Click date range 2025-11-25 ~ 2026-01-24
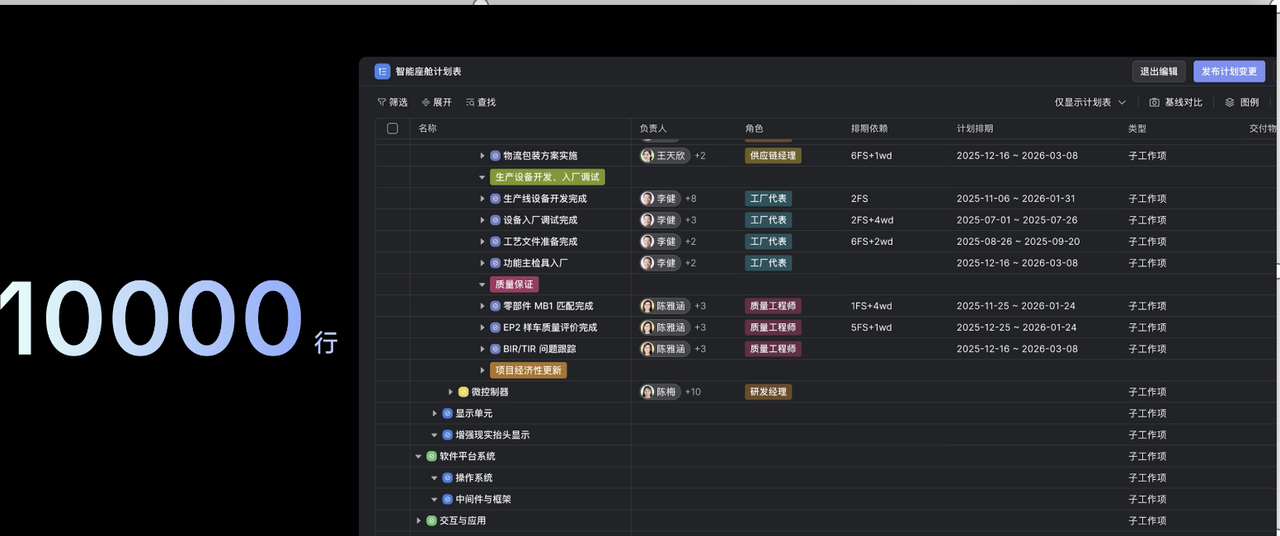The image size is (1280, 536). coord(1016,306)
